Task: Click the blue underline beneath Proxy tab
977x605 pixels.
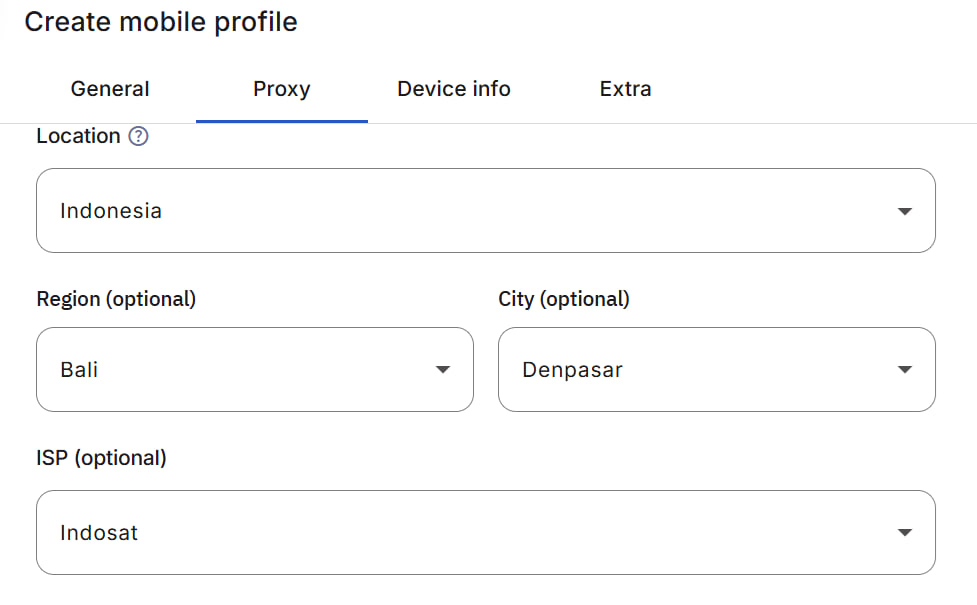Action: click(x=281, y=121)
